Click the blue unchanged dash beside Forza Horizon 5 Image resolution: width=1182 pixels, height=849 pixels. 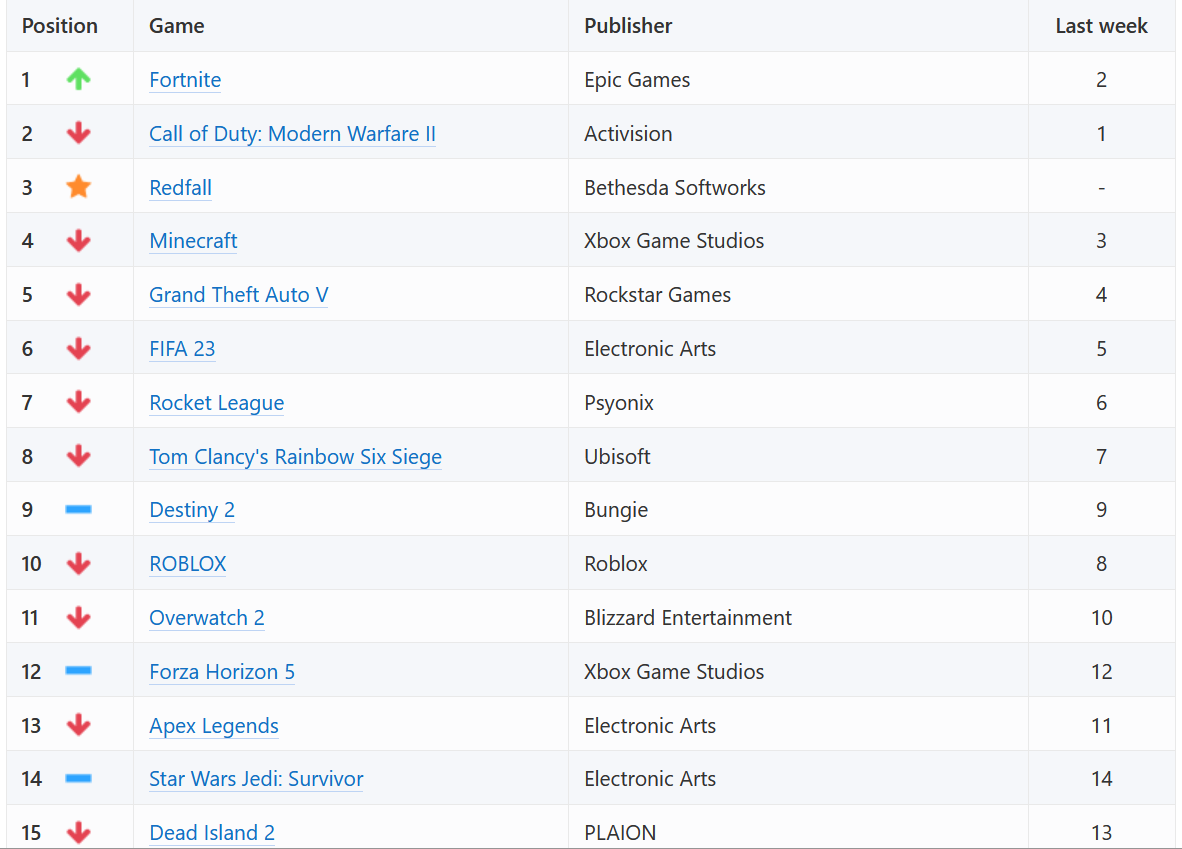(78, 671)
